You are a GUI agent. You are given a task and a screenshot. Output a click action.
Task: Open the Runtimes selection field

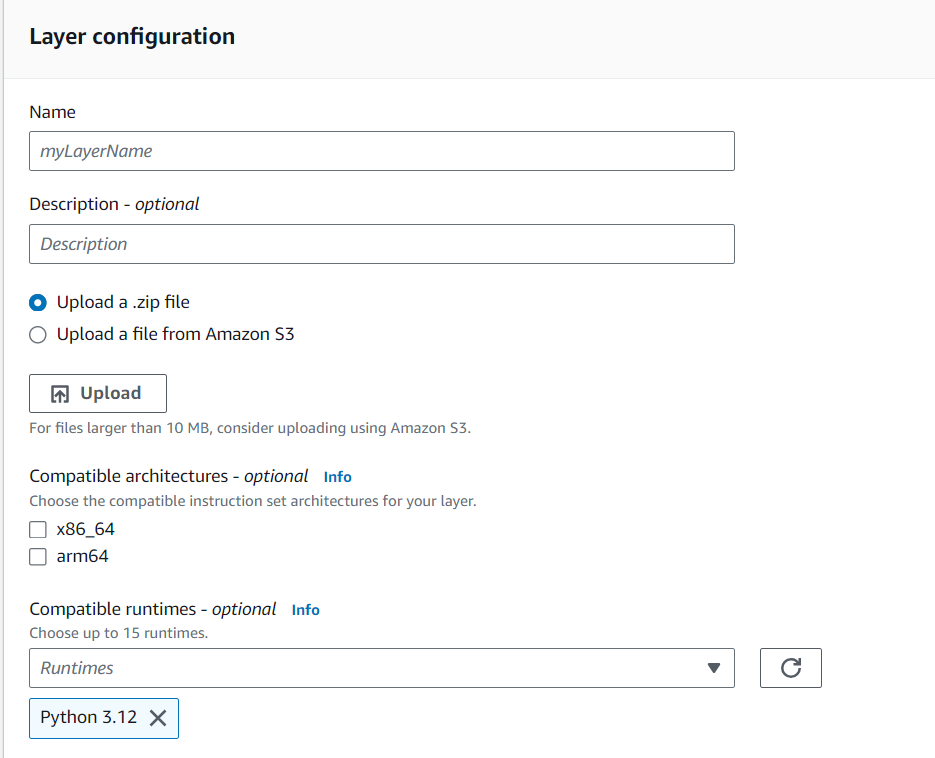click(x=370, y=668)
